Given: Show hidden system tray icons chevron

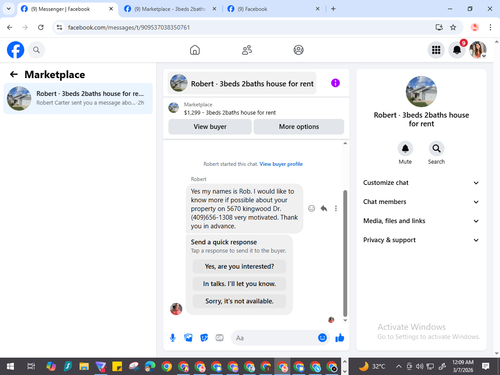Looking at the screenshot, I should (399, 367).
